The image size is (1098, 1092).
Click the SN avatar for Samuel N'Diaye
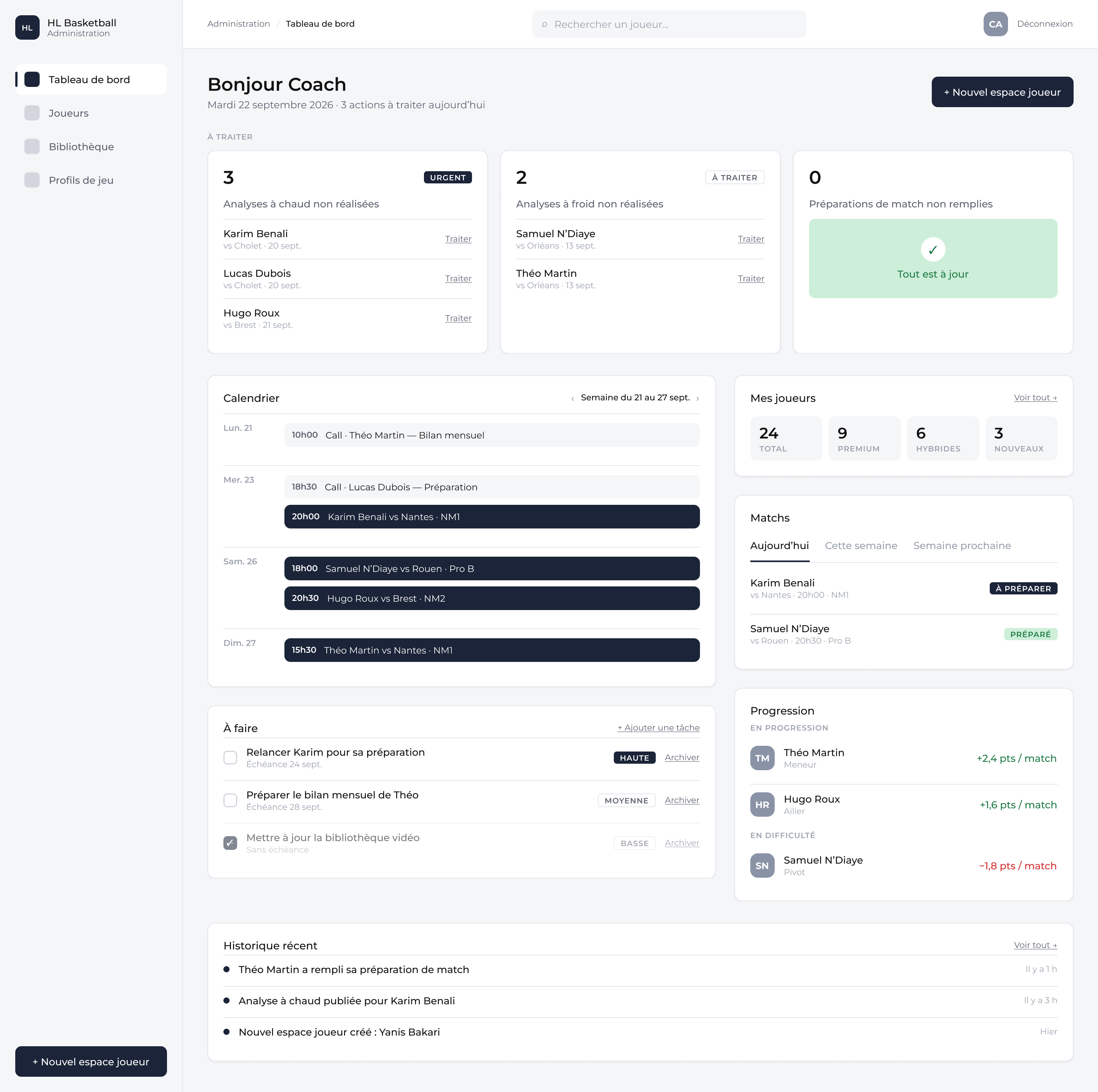click(762, 866)
